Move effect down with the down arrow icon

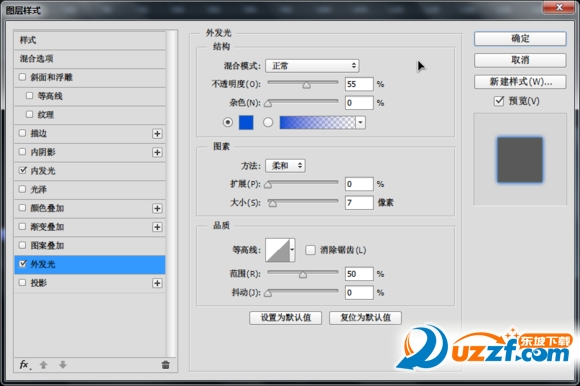click(63, 365)
